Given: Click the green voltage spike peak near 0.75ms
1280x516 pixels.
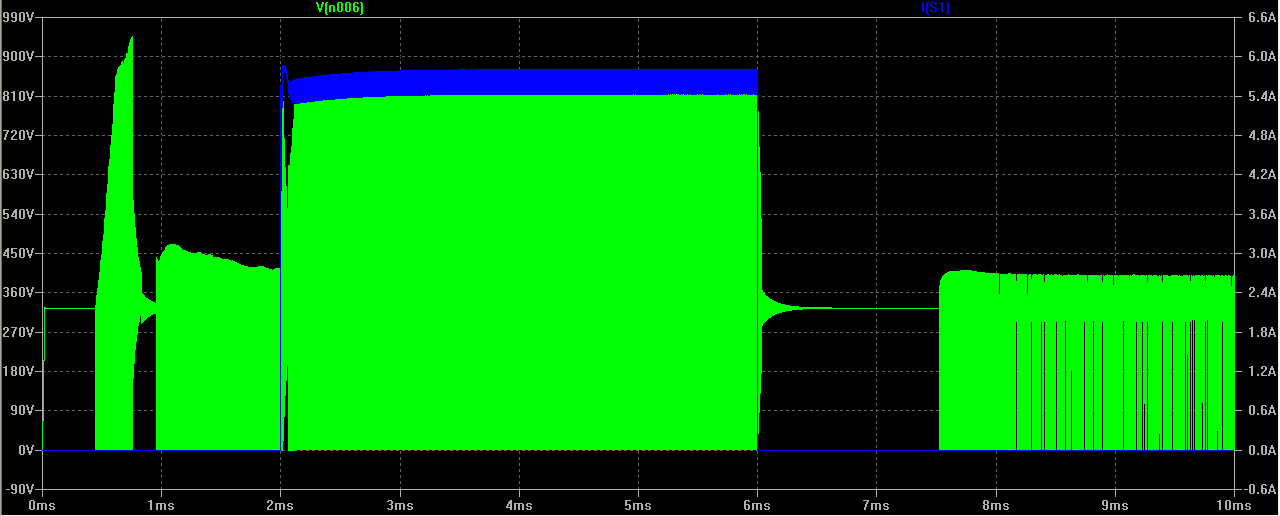Looking at the screenshot, I should point(131,38).
